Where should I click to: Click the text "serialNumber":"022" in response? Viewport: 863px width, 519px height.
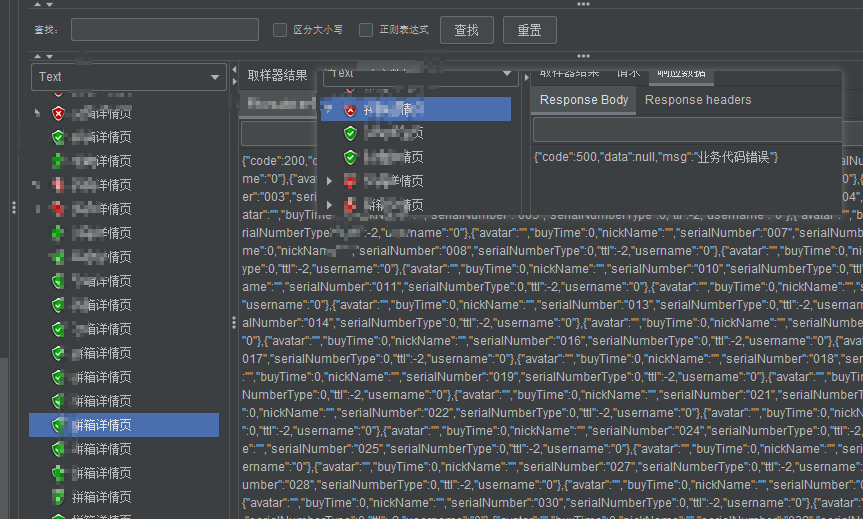pos(398,413)
